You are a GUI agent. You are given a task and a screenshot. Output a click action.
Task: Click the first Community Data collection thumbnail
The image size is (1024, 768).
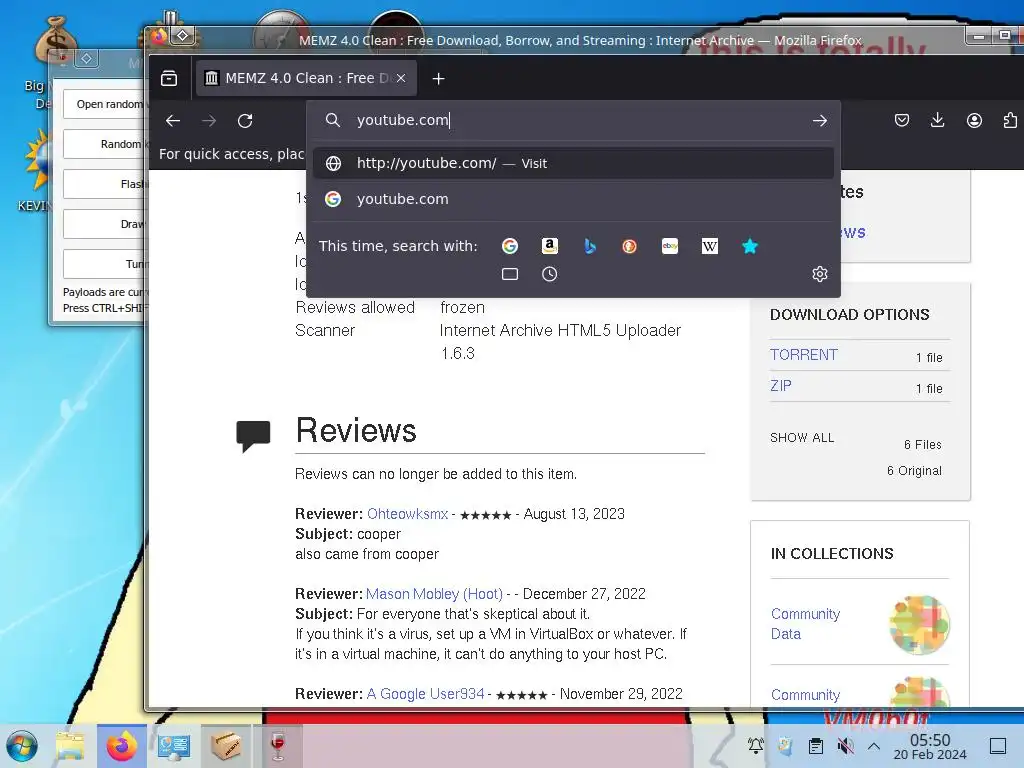click(x=920, y=624)
